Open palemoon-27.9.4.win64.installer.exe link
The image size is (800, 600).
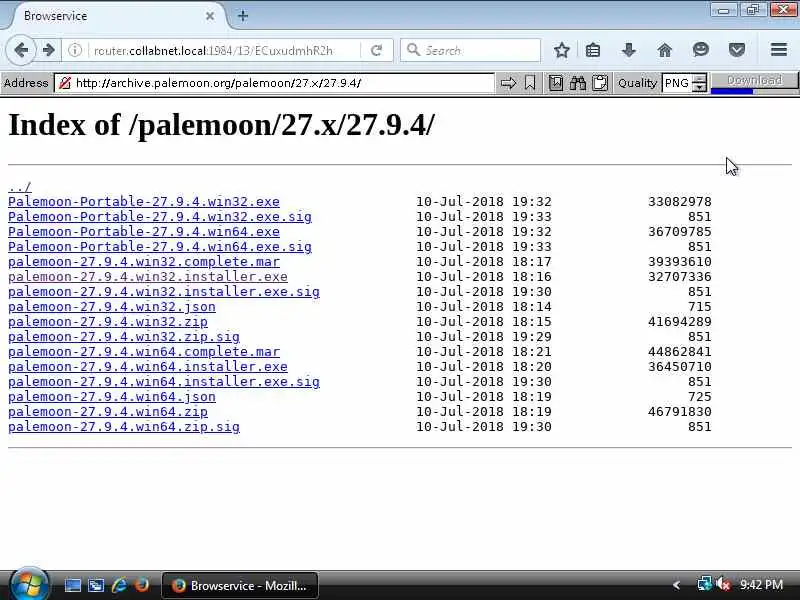pos(148,367)
